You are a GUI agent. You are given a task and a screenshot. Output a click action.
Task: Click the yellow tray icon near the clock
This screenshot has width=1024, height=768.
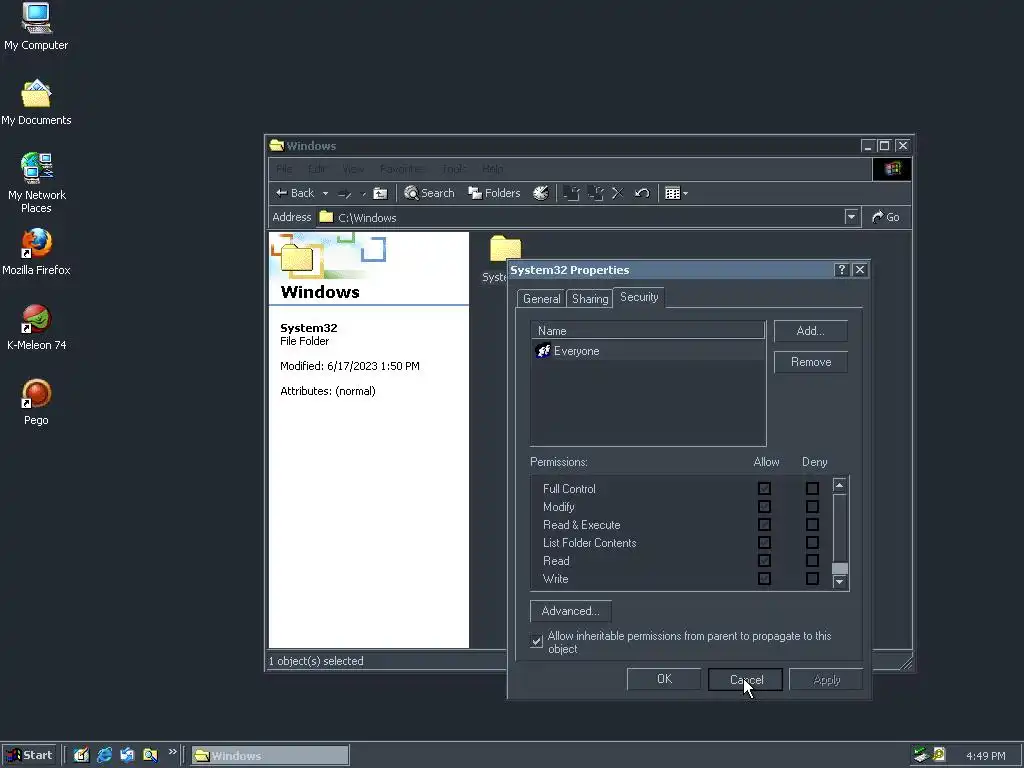pos(939,755)
